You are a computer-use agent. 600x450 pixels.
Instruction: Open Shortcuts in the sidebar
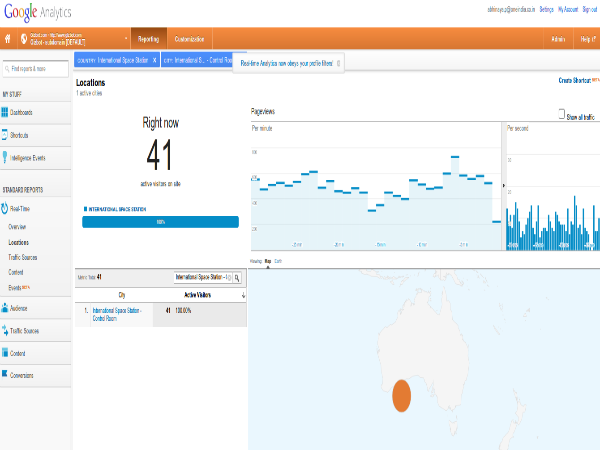tap(19, 135)
